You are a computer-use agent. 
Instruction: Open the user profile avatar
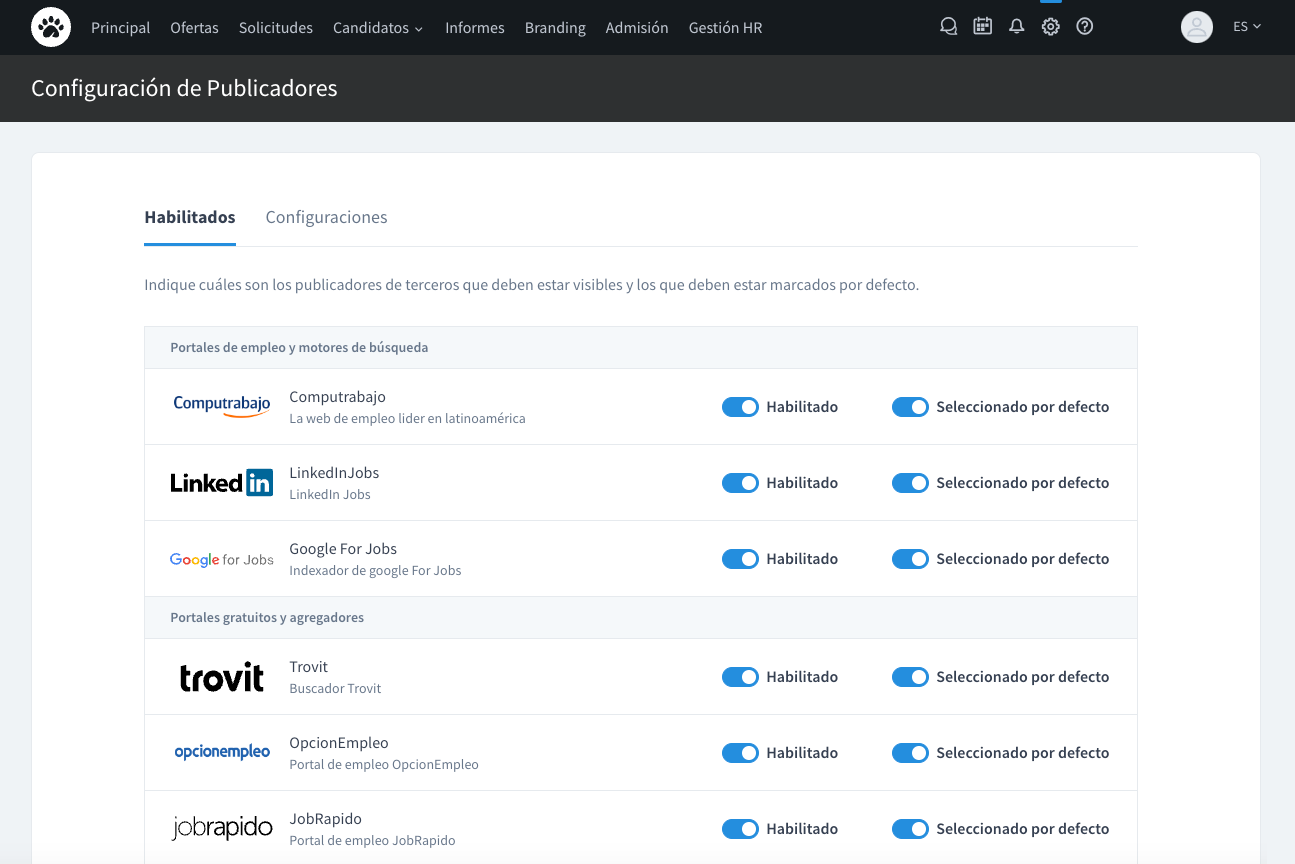[1196, 27]
